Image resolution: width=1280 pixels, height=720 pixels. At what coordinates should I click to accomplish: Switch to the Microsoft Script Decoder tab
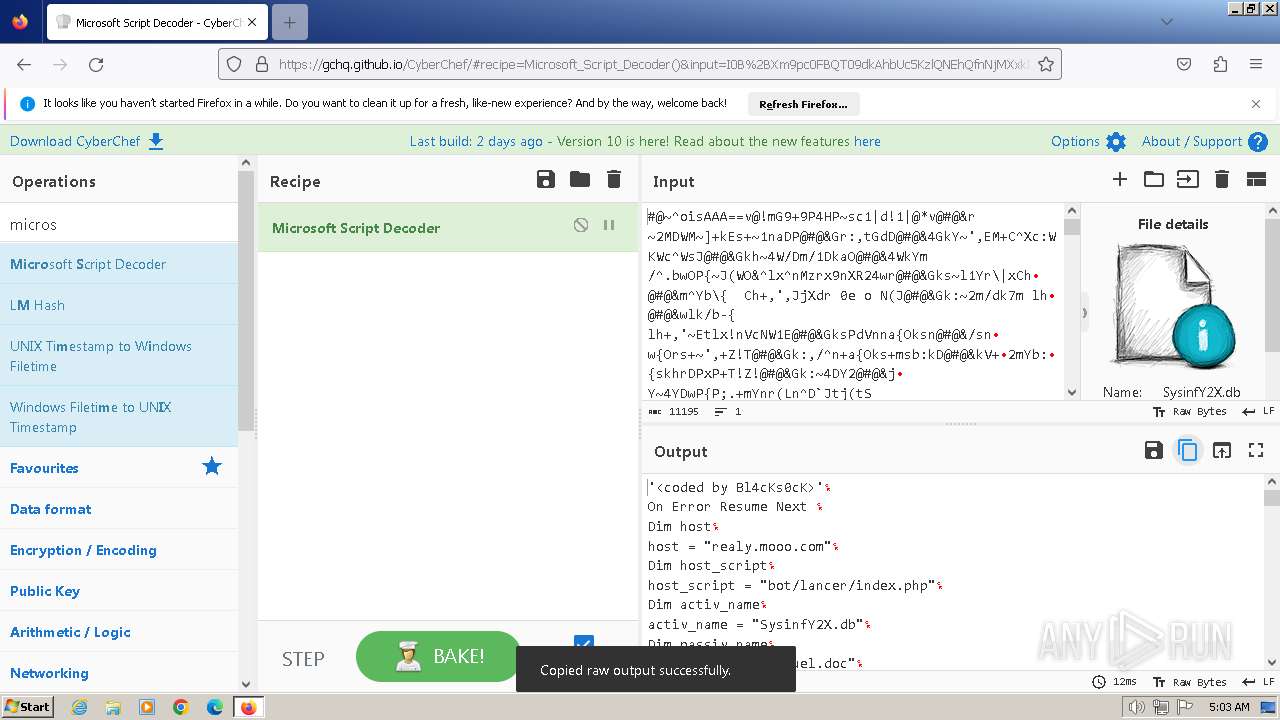coord(159,22)
